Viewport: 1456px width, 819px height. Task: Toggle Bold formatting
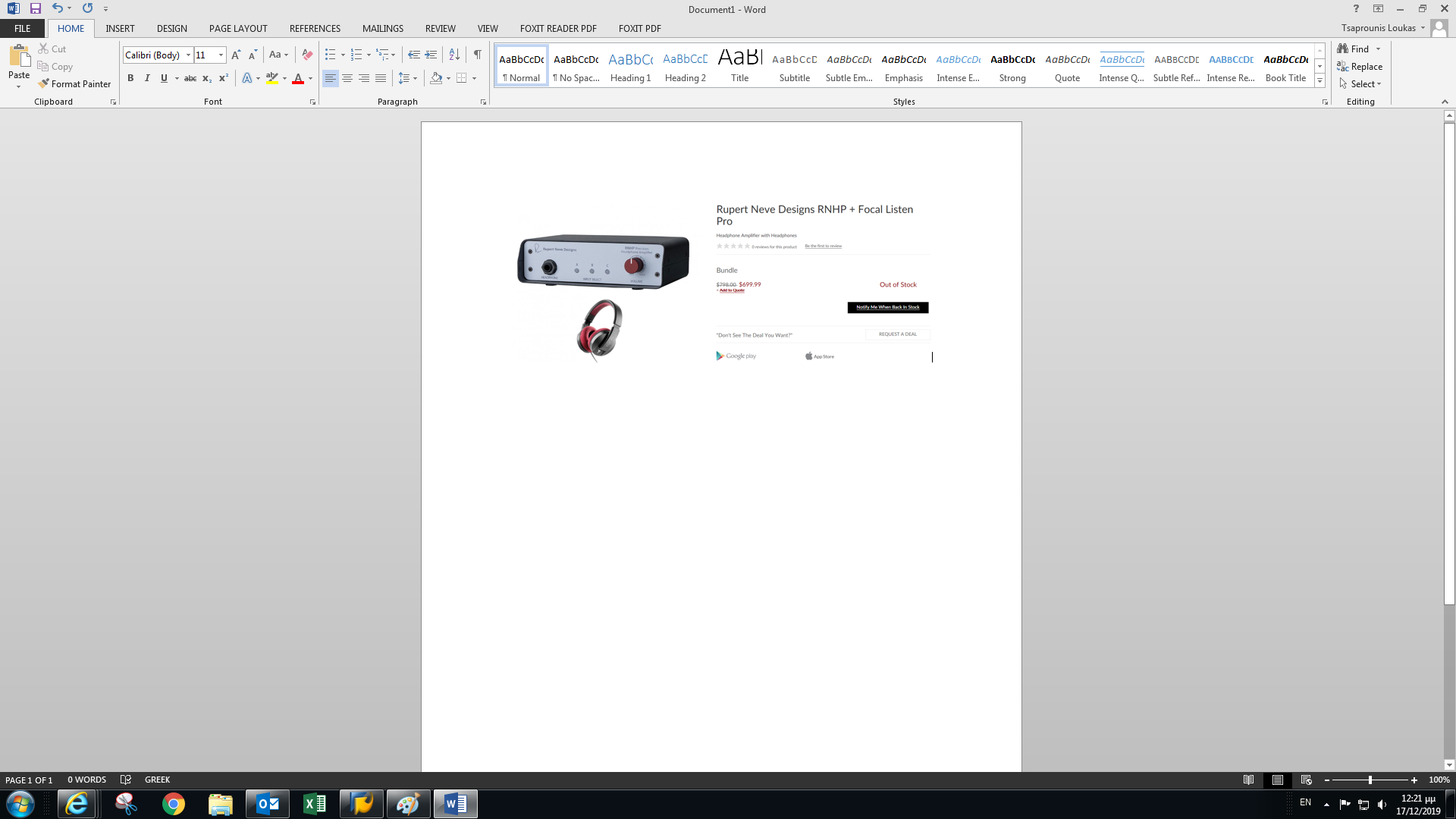point(130,78)
